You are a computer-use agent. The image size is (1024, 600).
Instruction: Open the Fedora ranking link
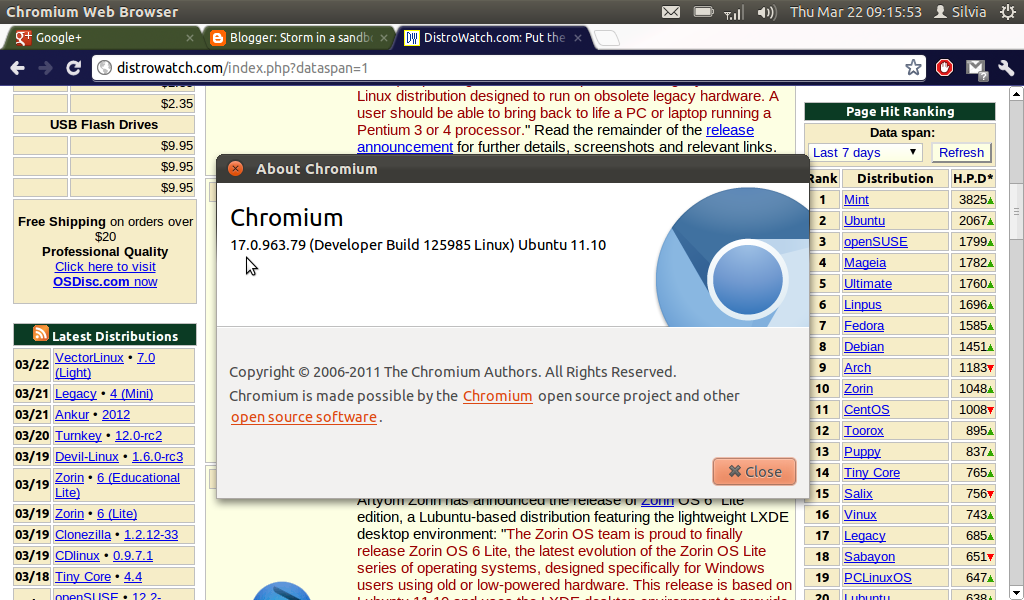(864, 325)
